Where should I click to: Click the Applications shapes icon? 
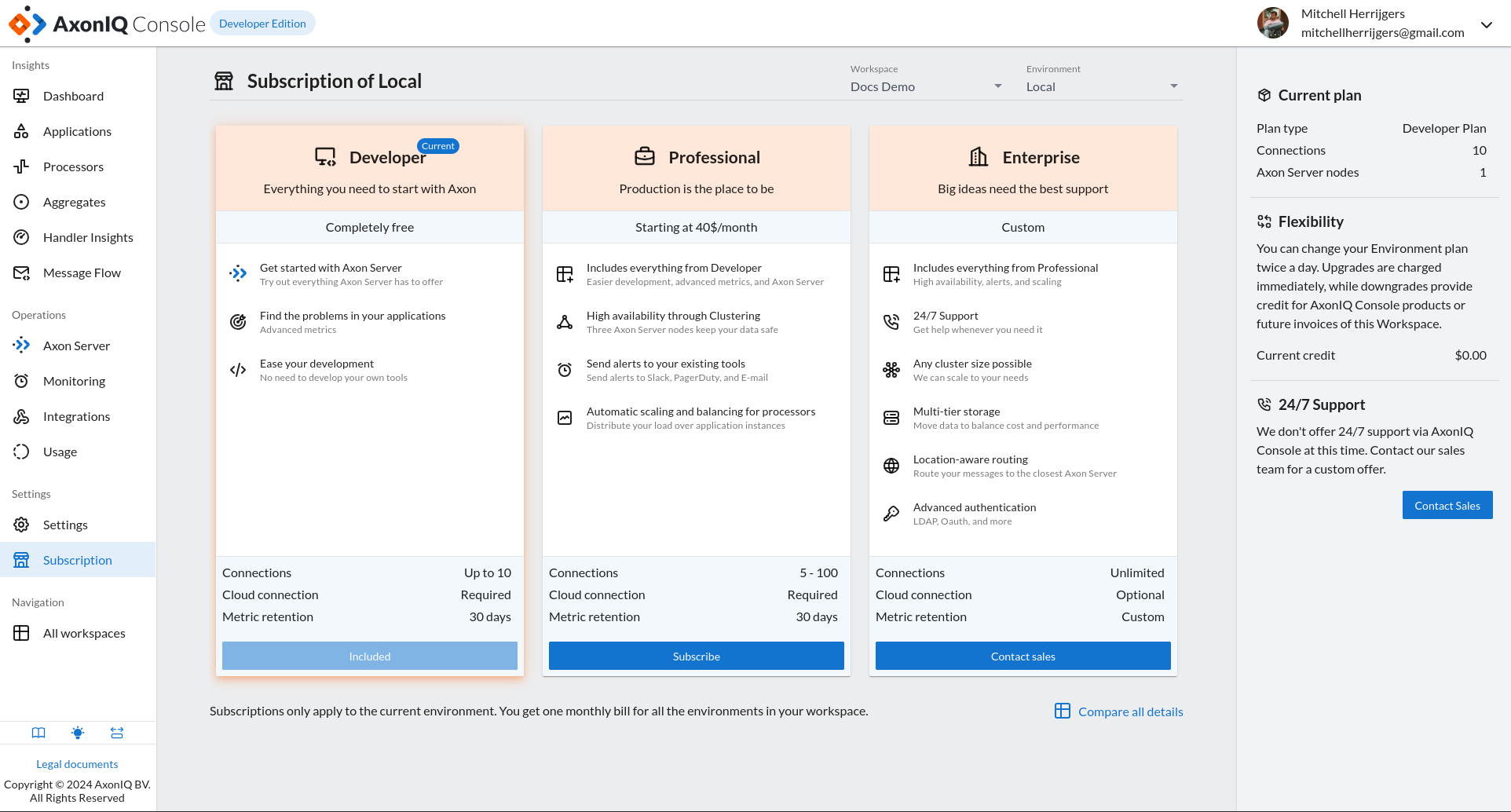point(21,131)
